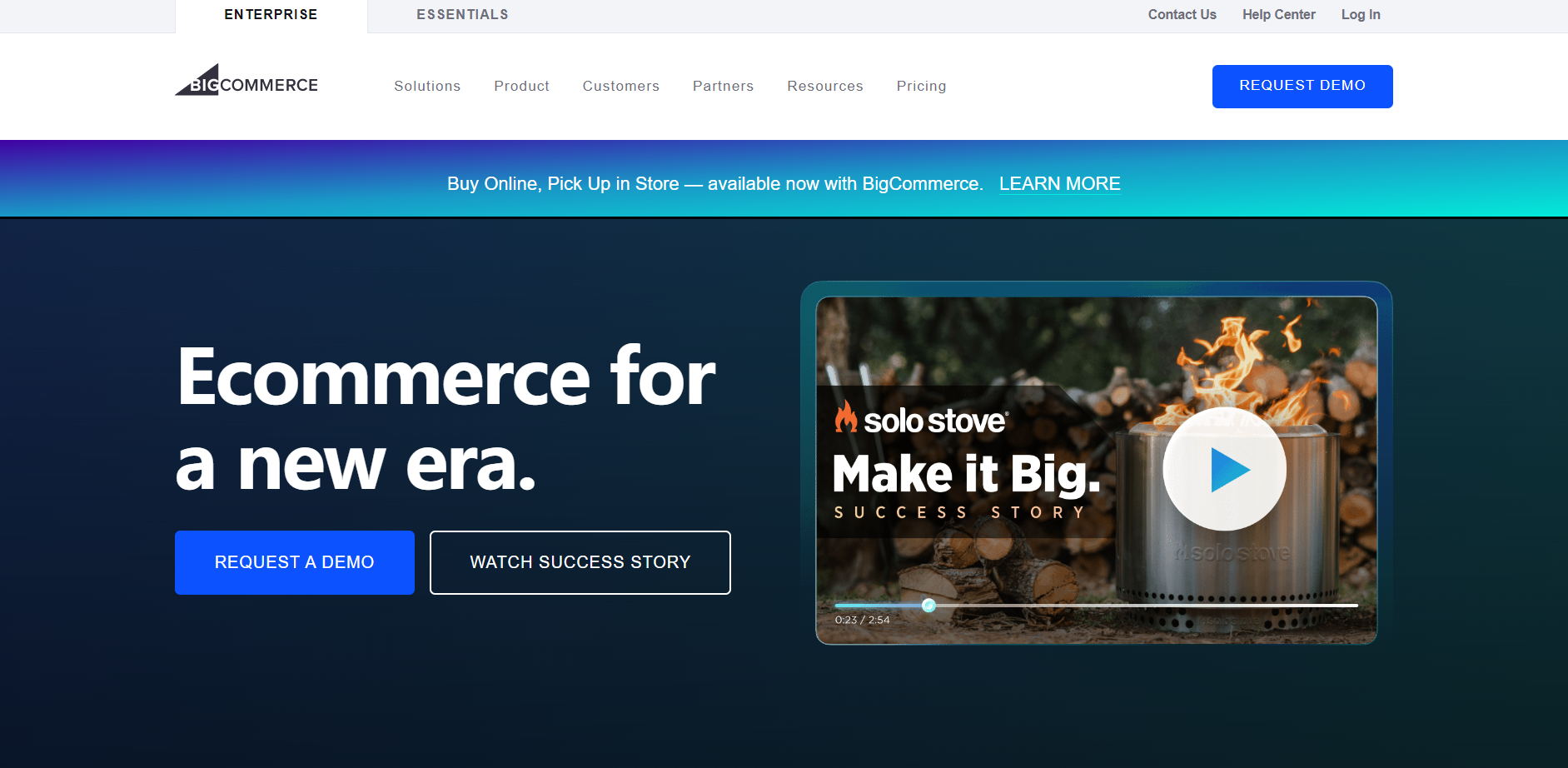The height and width of the screenshot is (768, 1568).
Task: Click the BigCommerce logo
Action: [246, 81]
